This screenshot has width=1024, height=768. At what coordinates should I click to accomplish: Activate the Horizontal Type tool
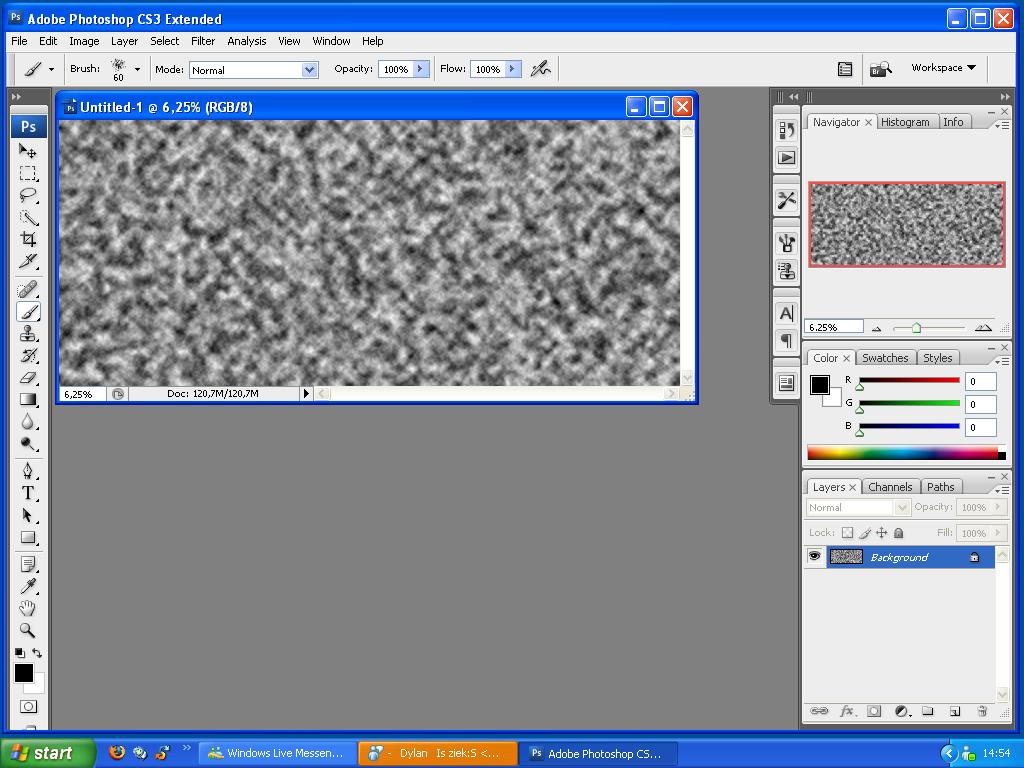(28, 493)
